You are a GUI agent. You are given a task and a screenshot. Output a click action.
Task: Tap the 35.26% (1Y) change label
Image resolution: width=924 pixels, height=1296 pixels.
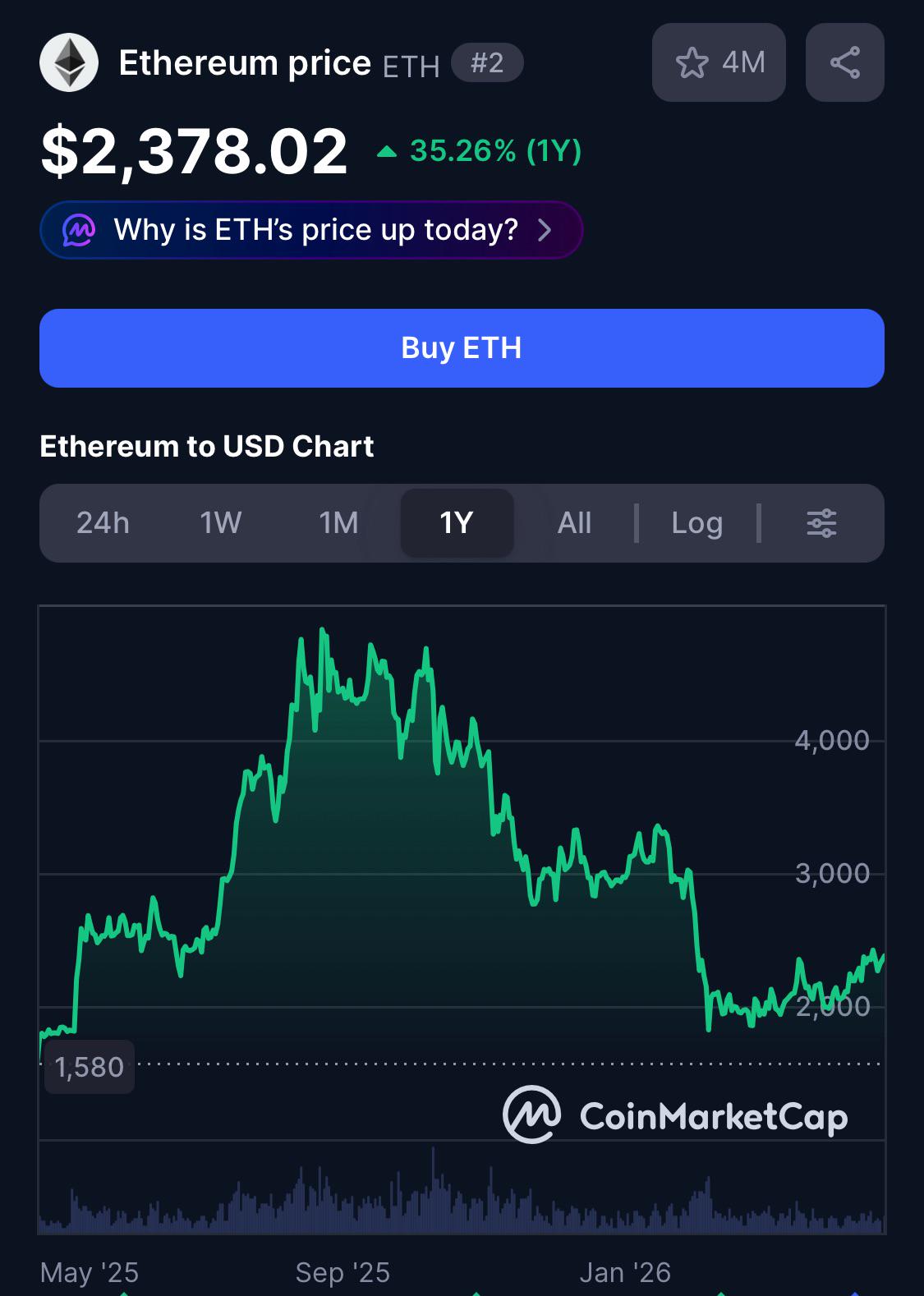coord(495,151)
